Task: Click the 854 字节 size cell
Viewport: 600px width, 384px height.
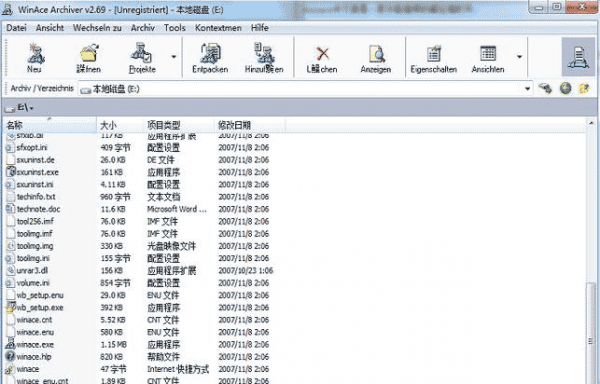Action: pos(116,283)
